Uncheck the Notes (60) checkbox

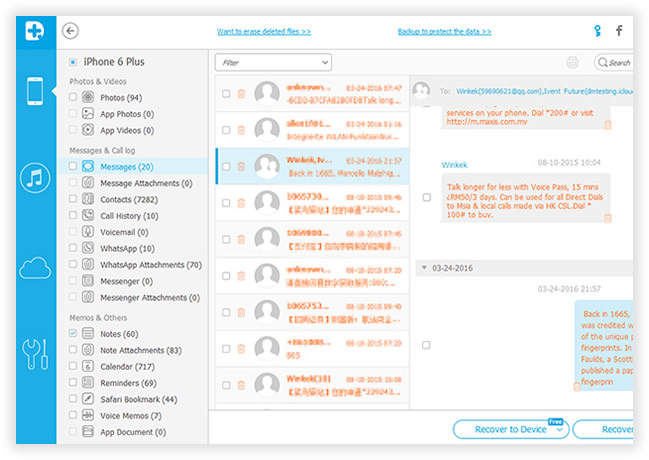click(x=73, y=333)
